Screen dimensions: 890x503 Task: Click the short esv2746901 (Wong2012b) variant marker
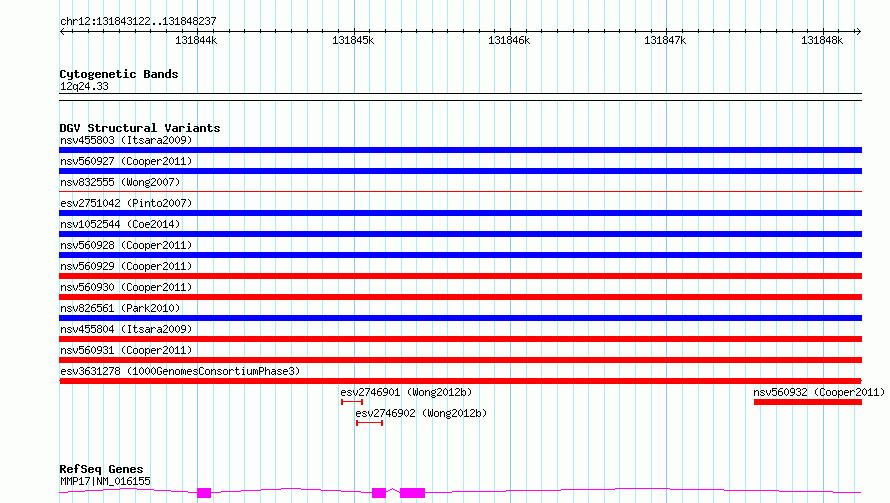[x=352, y=402]
